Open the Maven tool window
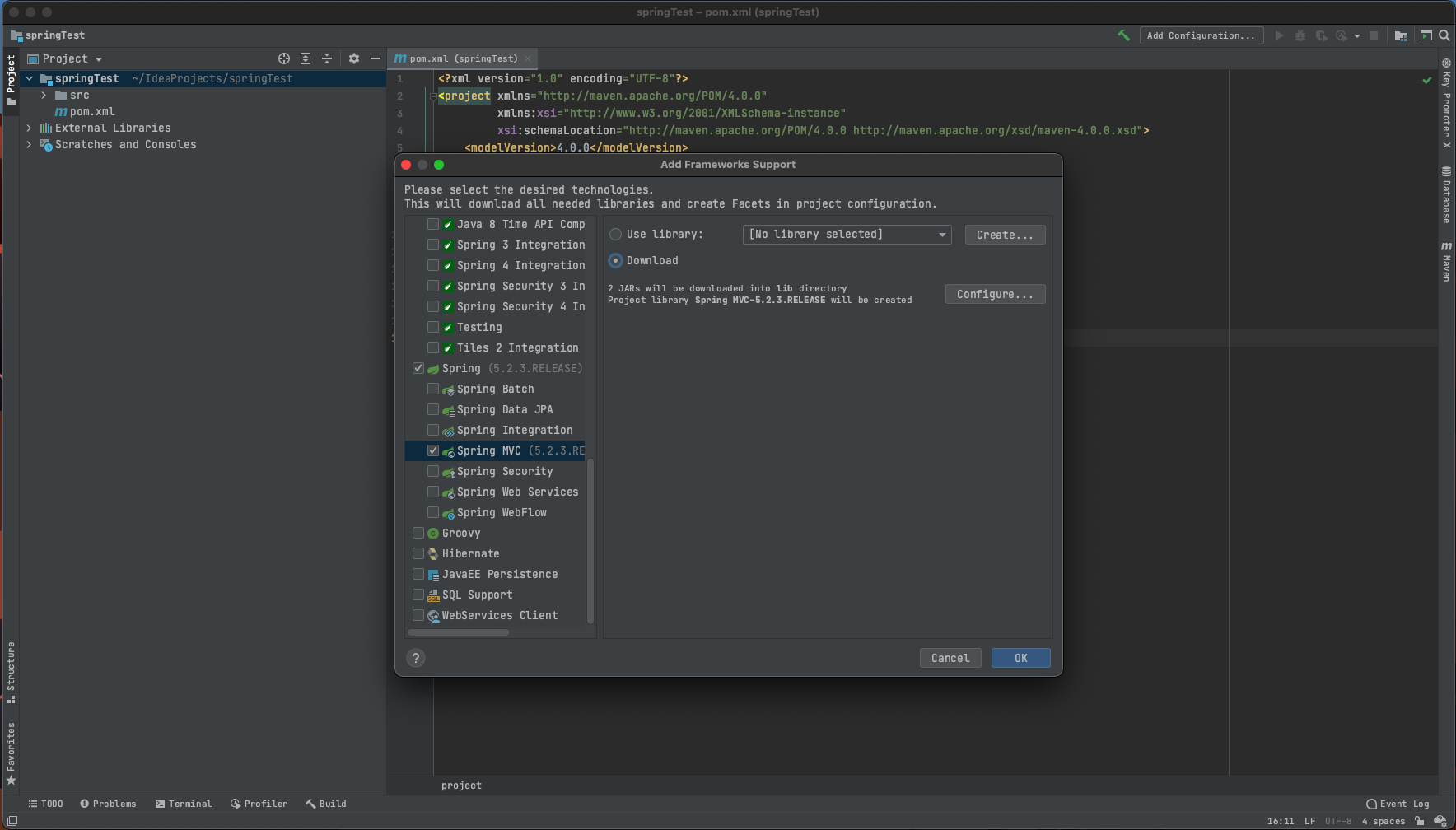 pos(1446,261)
